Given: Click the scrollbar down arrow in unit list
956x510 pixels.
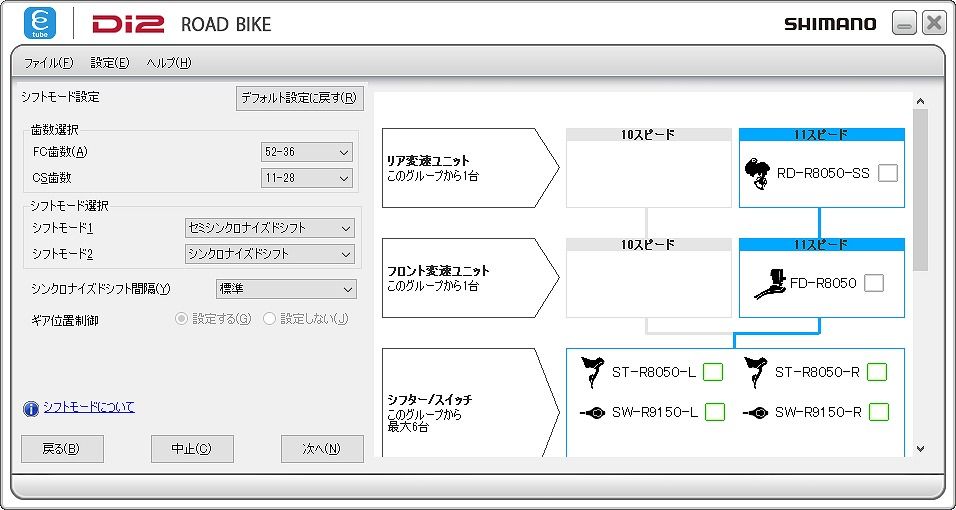Looking at the screenshot, I should [x=921, y=449].
